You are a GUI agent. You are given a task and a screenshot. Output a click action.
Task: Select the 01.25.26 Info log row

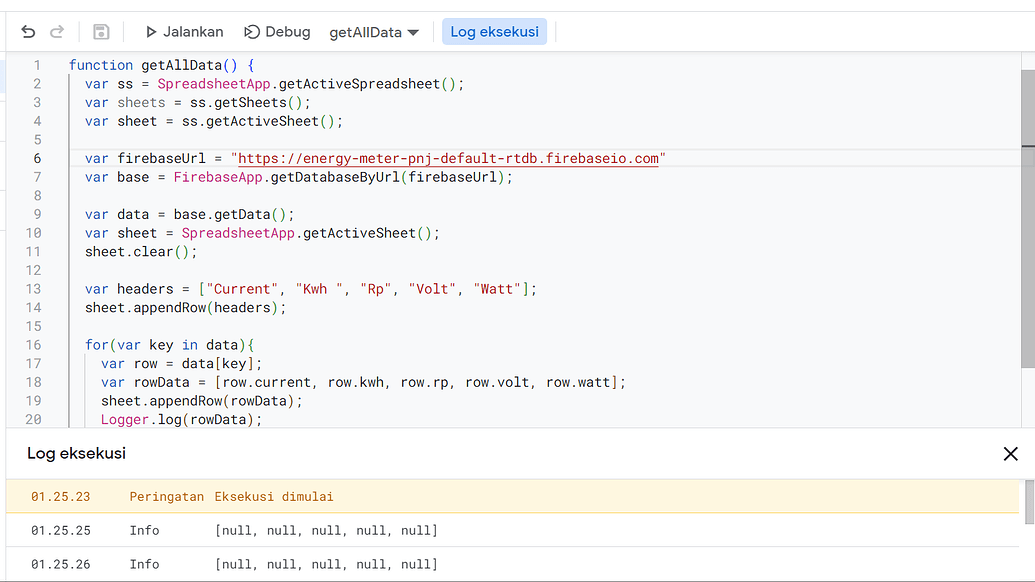(x=326, y=564)
